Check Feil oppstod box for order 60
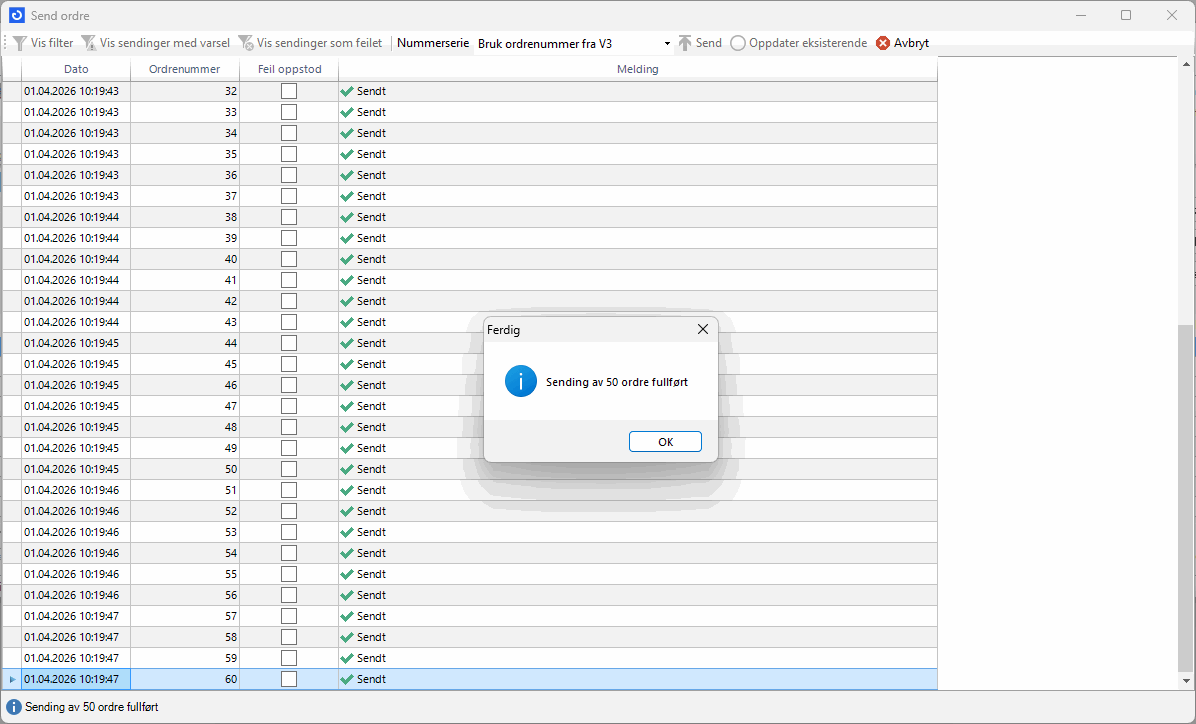Screen dimensions: 1196x724 point(289,679)
